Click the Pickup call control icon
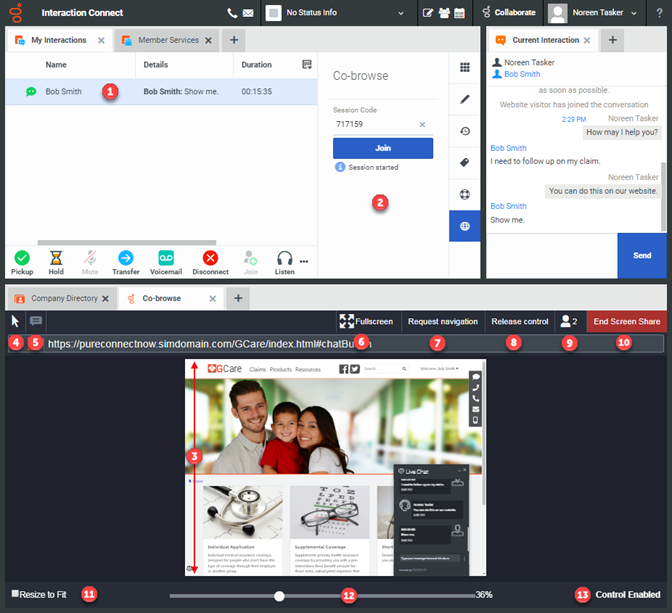The height and width of the screenshot is (613, 672). coord(22,257)
